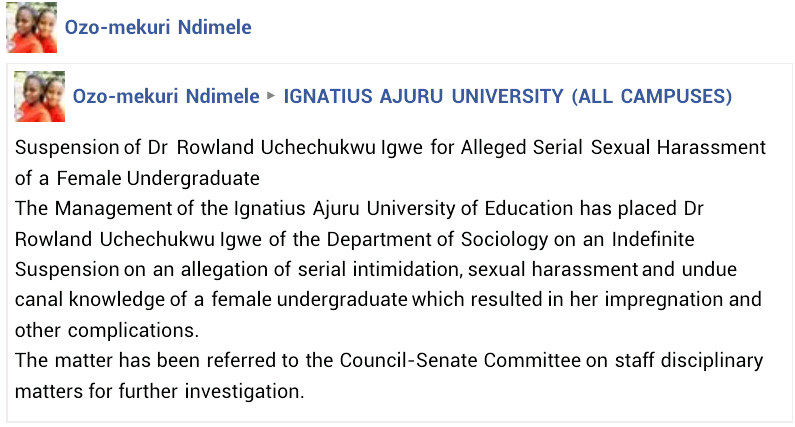Click the headline starting "Suspension of Dr Rowland"
This screenshot has width=795, height=427.
point(390,148)
